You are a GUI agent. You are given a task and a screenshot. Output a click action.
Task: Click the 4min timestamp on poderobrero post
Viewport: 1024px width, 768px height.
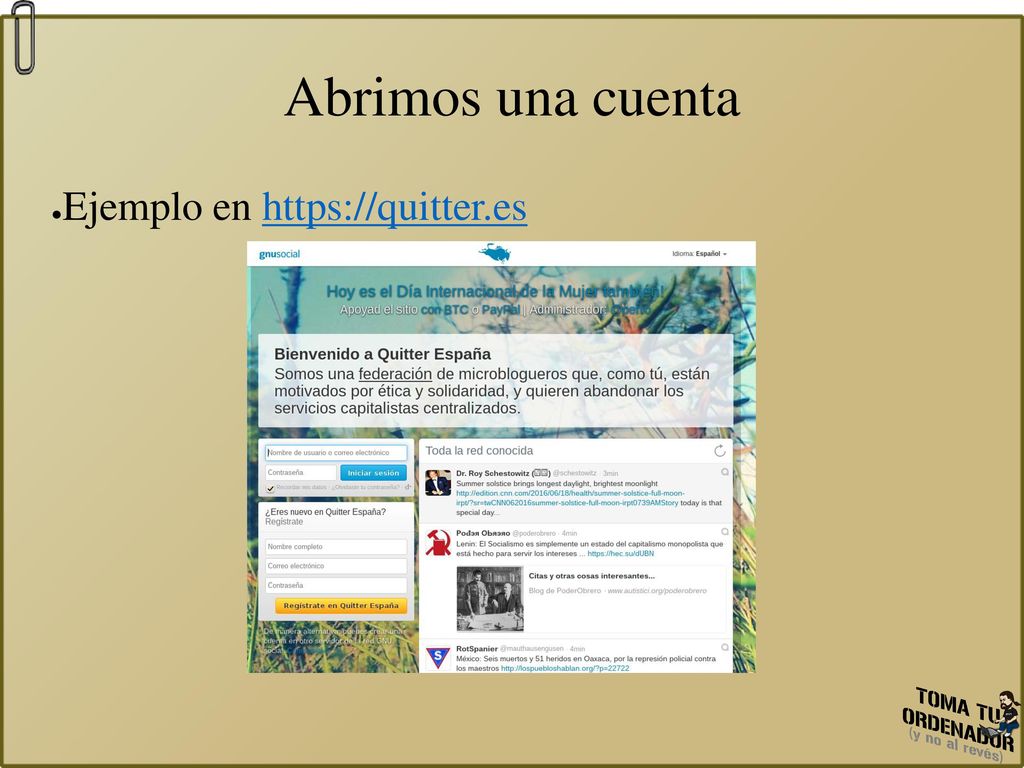pyautogui.click(x=569, y=534)
